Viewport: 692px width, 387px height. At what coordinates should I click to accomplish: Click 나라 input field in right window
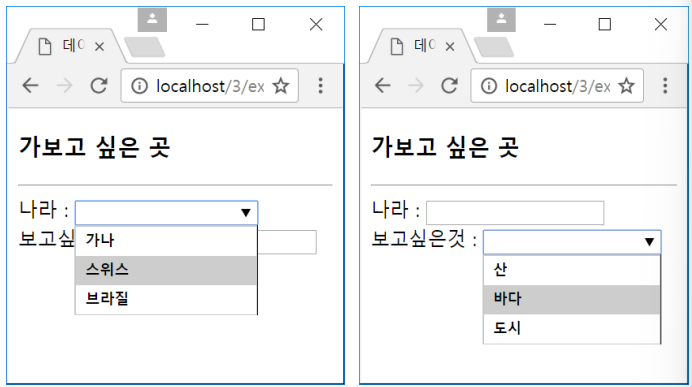tap(515, 213)
